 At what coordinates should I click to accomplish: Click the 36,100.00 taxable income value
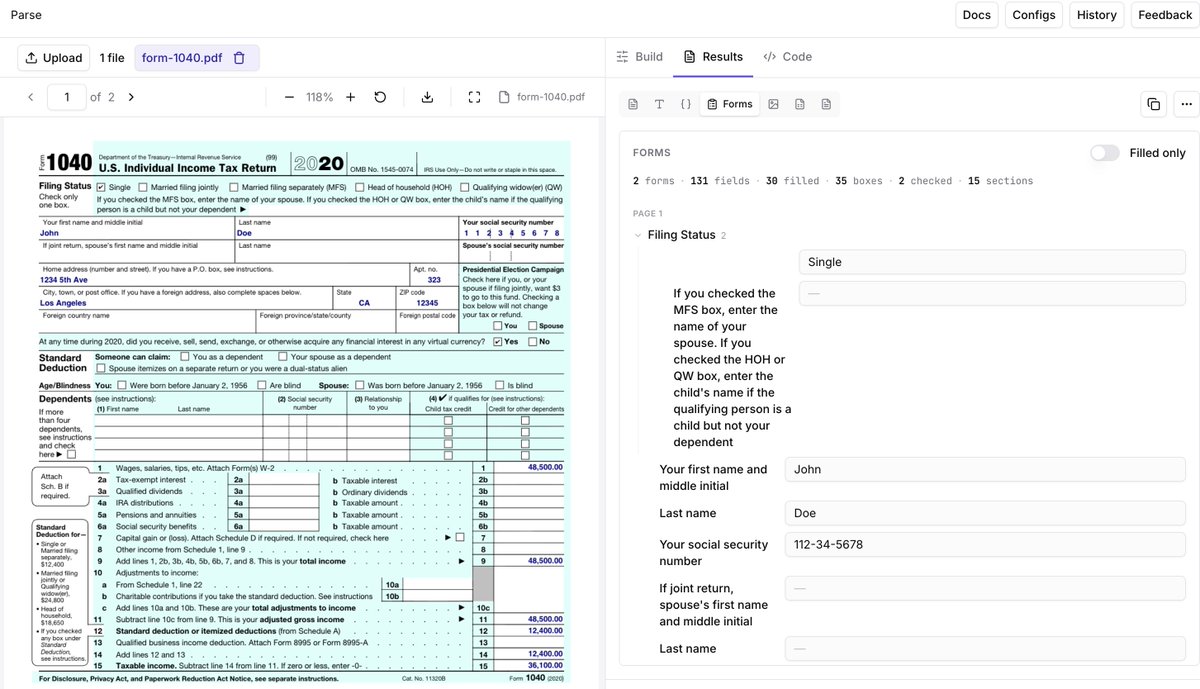[x=545, y=665]
